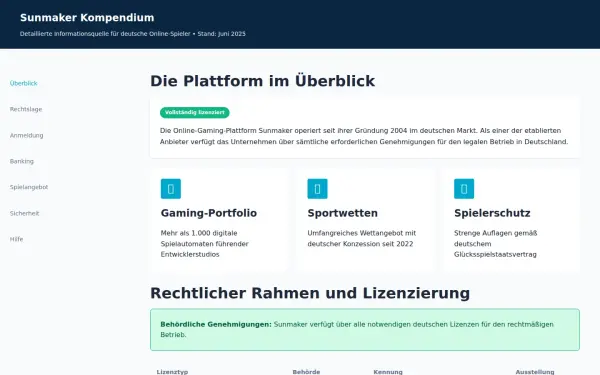Click the 'Umfangreiches Wettangebot' description

click(x=362, y=238)
